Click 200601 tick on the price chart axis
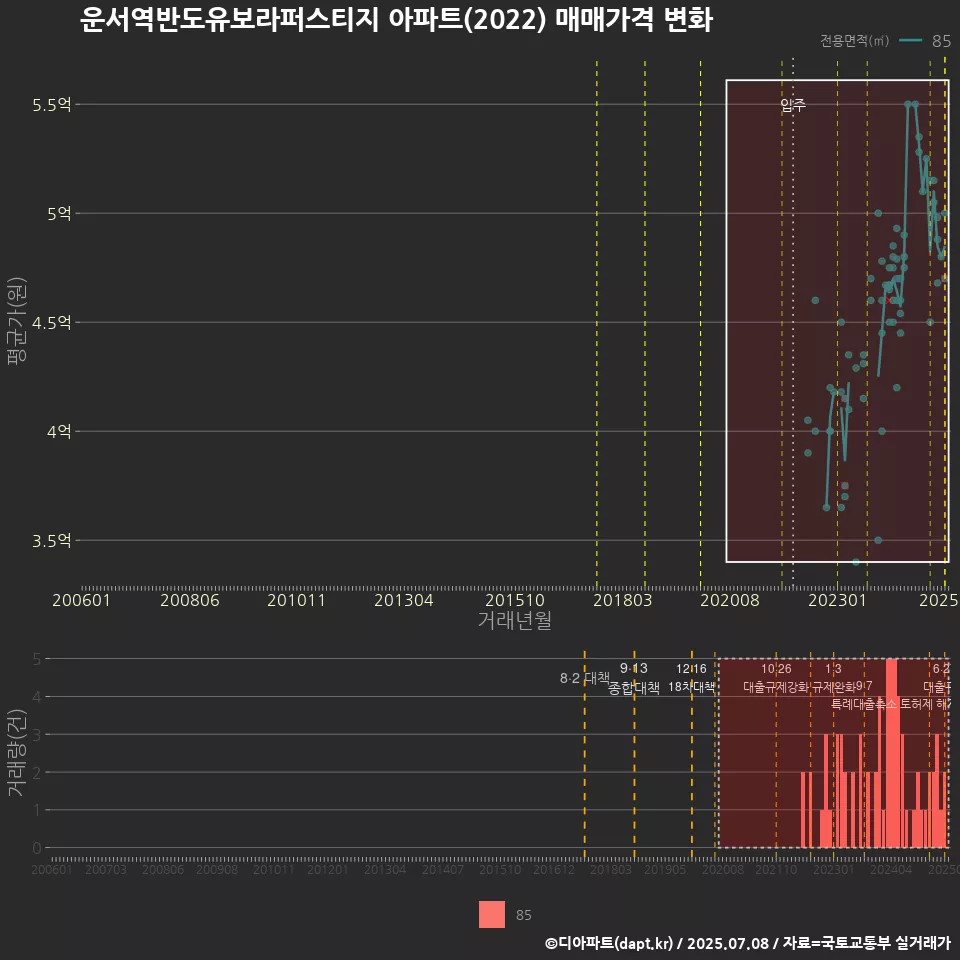The width and height of the screenshot is (960, 960). tap(81, 600)
